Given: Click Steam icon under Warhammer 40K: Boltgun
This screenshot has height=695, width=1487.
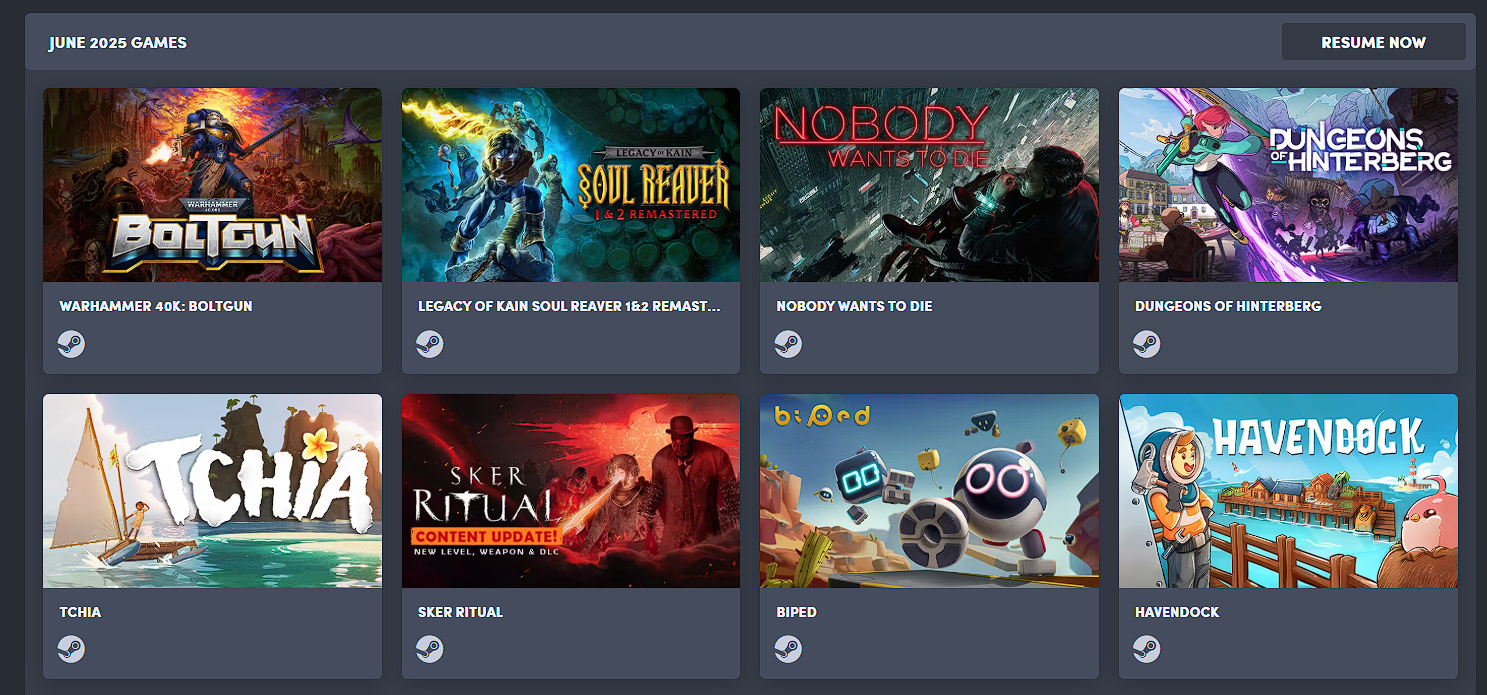Looking at the screenshot, I should click(x=71, y=344).
